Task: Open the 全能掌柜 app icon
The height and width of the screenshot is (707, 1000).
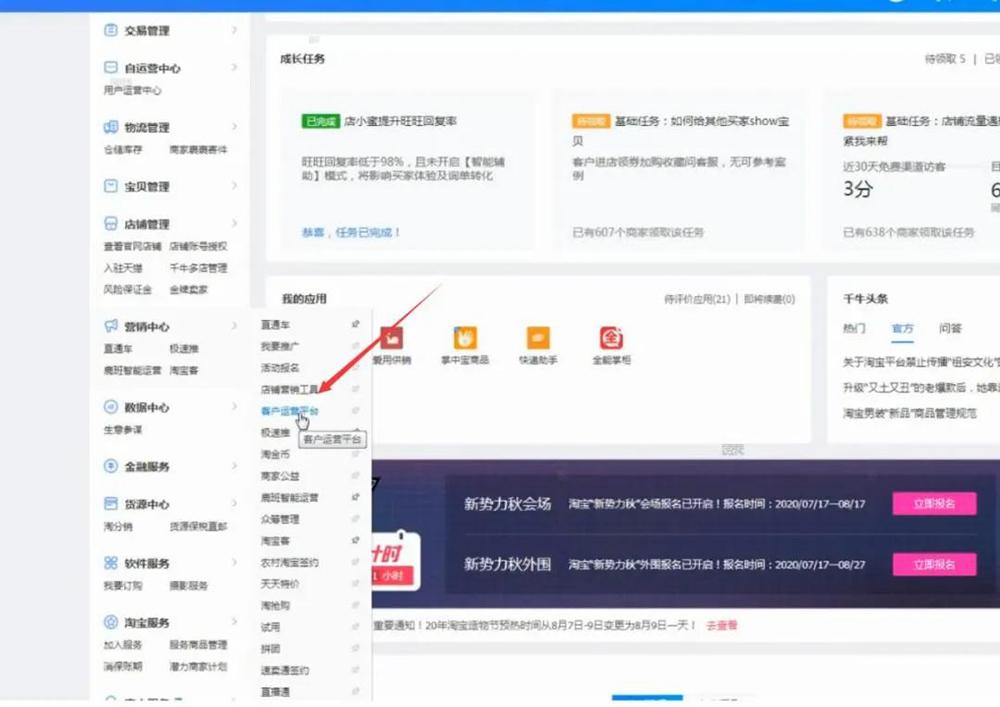Action: (611, 338)
